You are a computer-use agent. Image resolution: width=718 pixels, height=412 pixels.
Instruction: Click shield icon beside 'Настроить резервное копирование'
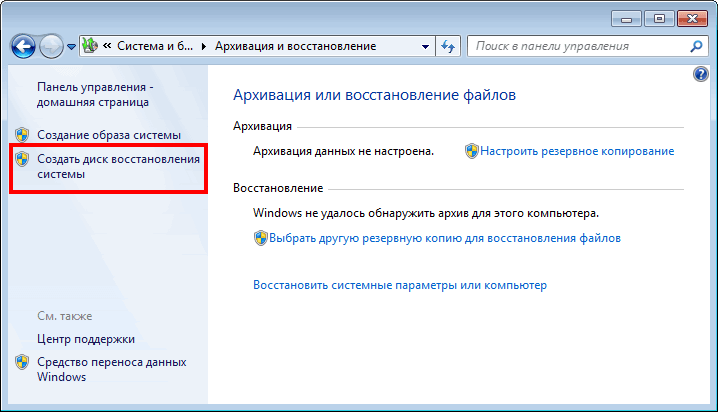click(x=471, y=151)
